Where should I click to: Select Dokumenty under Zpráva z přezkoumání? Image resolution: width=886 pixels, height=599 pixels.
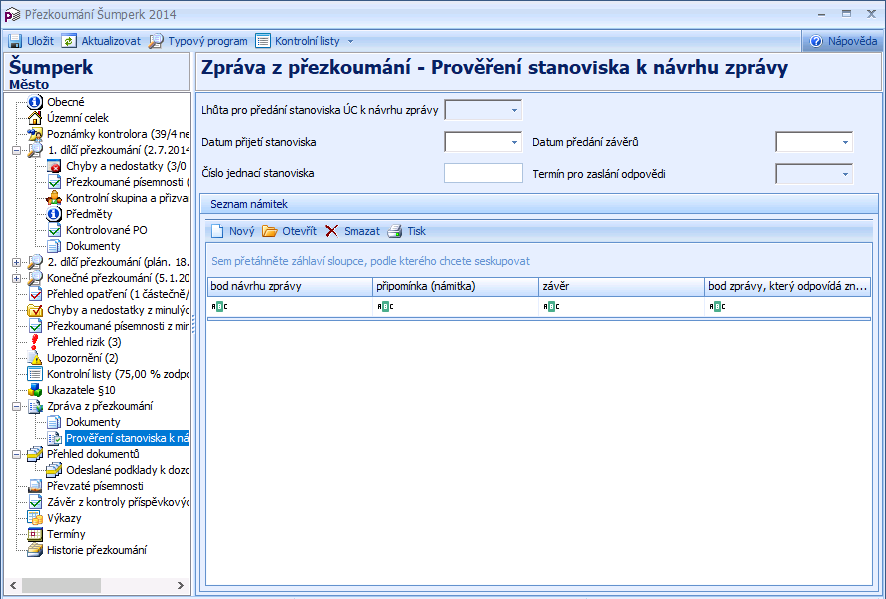[93, 422]
